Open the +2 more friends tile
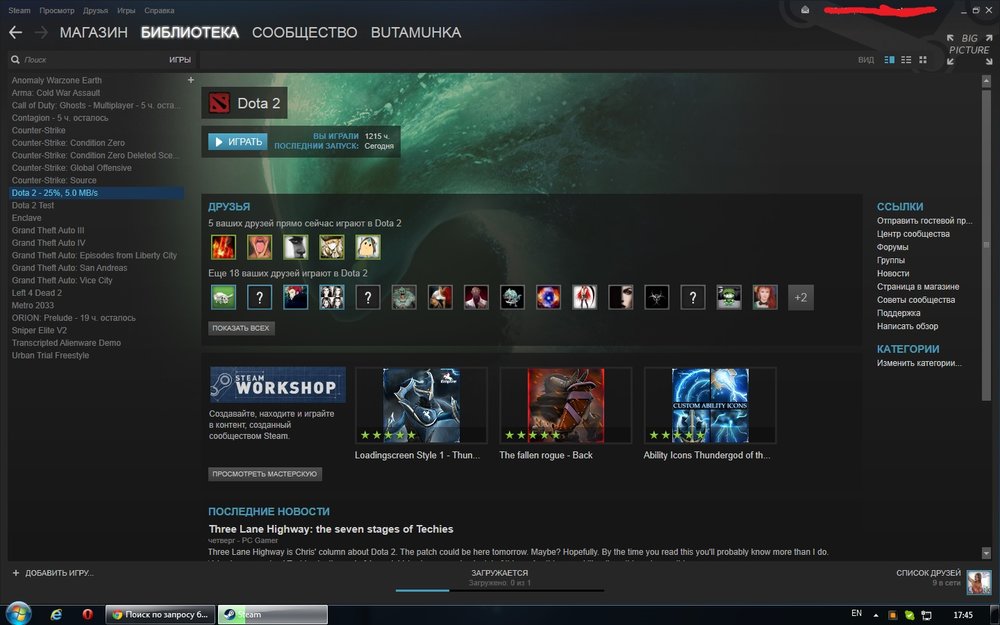1000x625 pixels. (x=800, y=297)
